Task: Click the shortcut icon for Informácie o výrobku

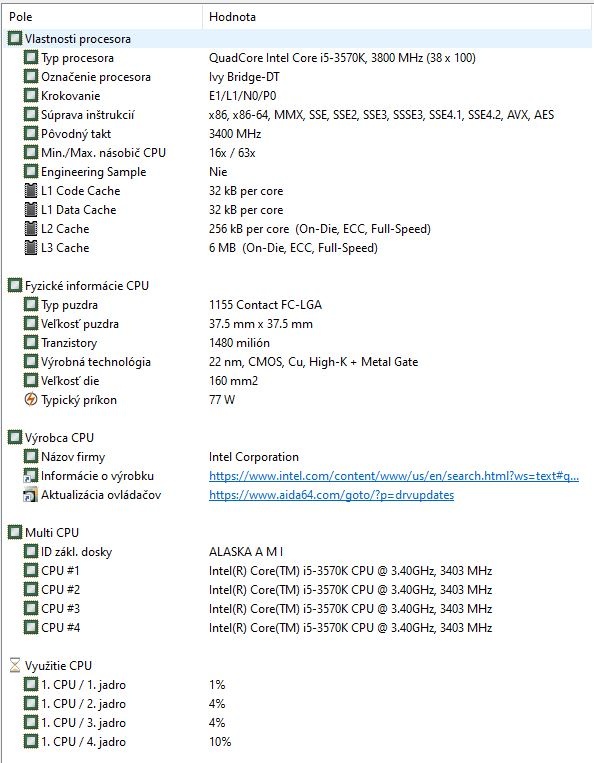Action: (x=31, y=475)
